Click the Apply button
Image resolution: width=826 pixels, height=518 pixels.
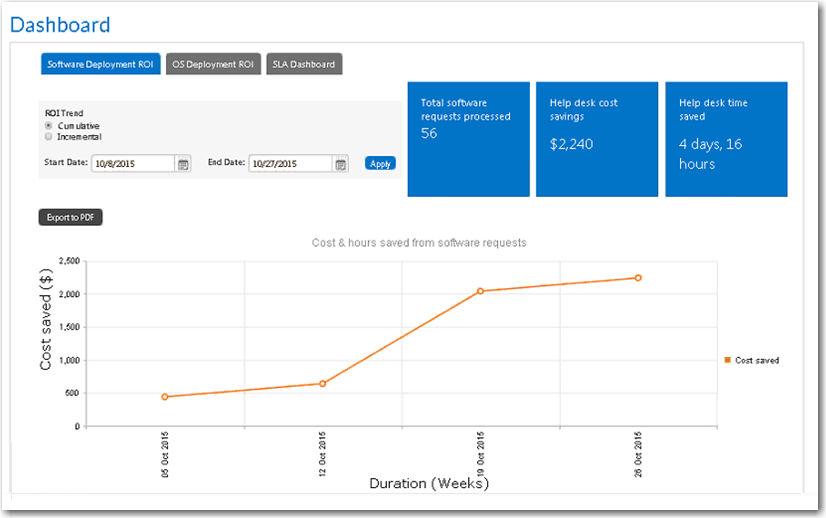(x=380, y=164)
